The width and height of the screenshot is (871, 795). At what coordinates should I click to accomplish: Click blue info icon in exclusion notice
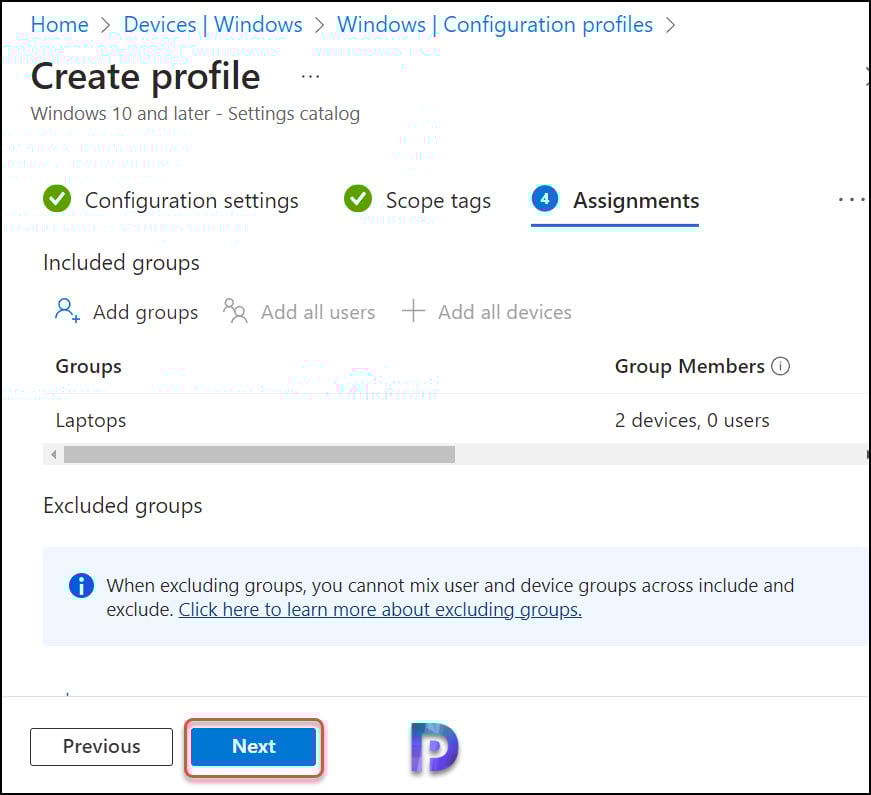(x=81, y=585)
